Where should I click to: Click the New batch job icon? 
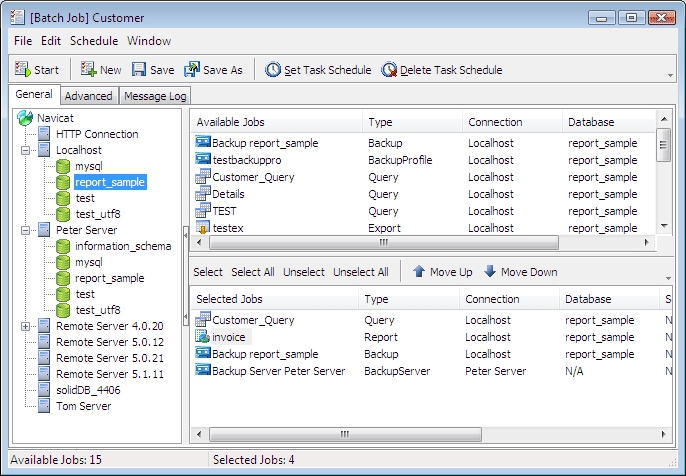point(88,69)
